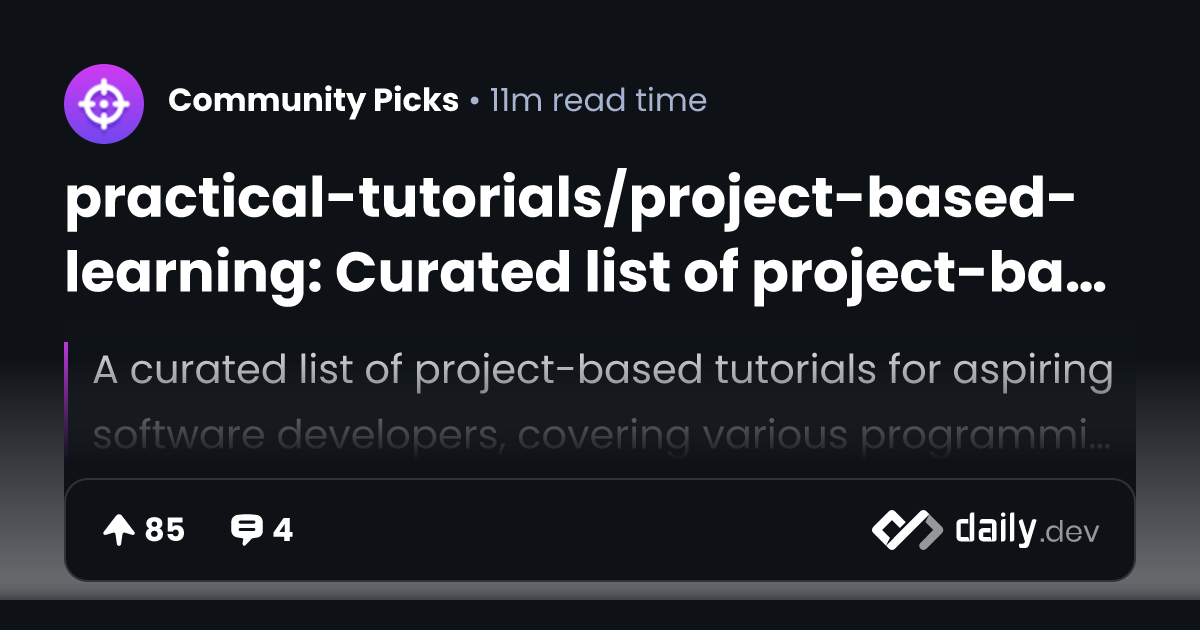Click the title line starting with learning: Curated list
The height and width of the screenshot is (630, 1200).
tap(585, 273)
